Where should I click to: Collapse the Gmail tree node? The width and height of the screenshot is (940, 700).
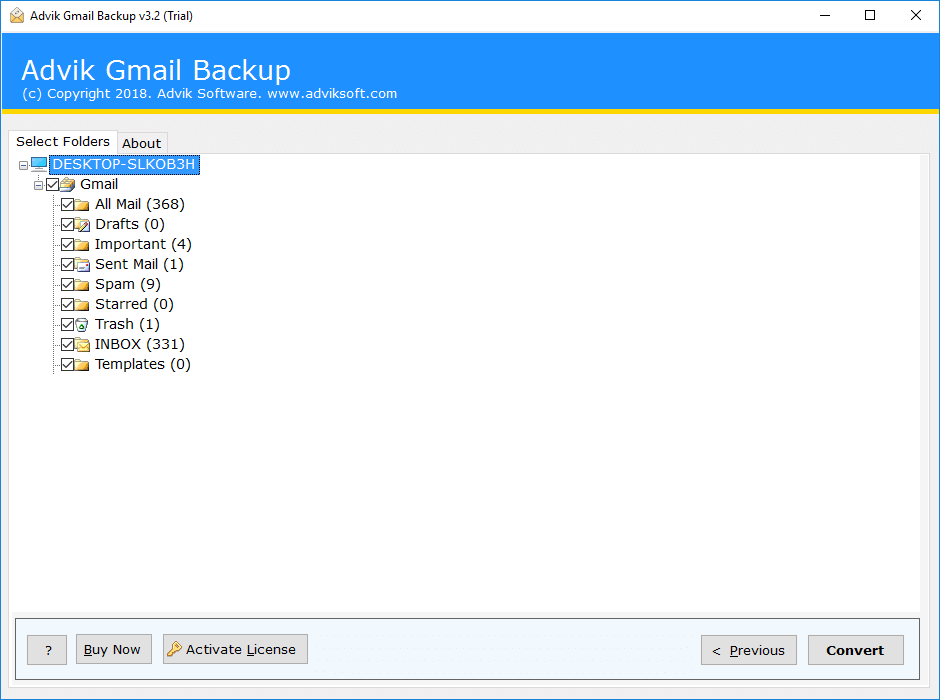point(38,184)
